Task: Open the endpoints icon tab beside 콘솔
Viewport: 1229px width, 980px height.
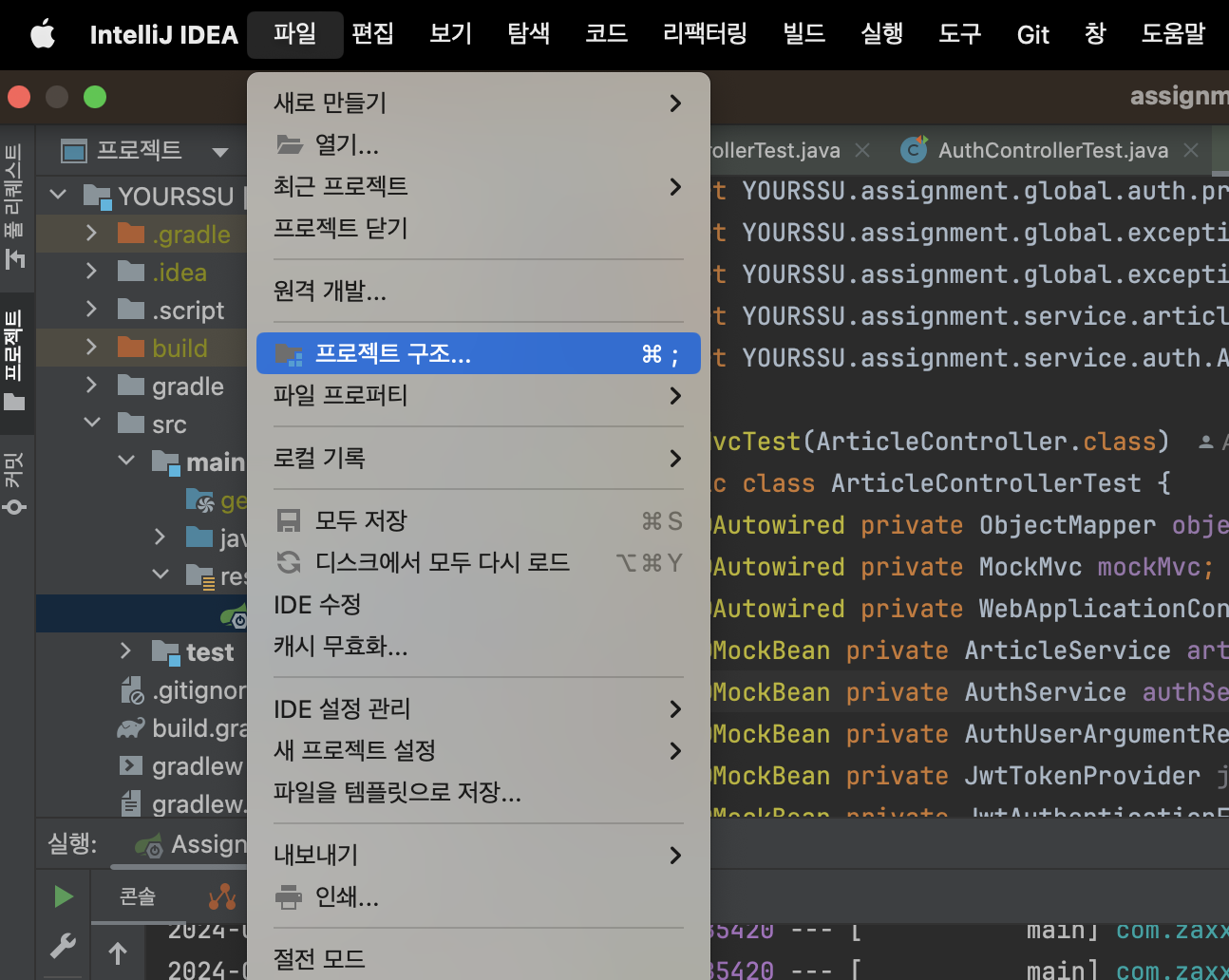Action: pyautogui.click(x=222, y=896)
